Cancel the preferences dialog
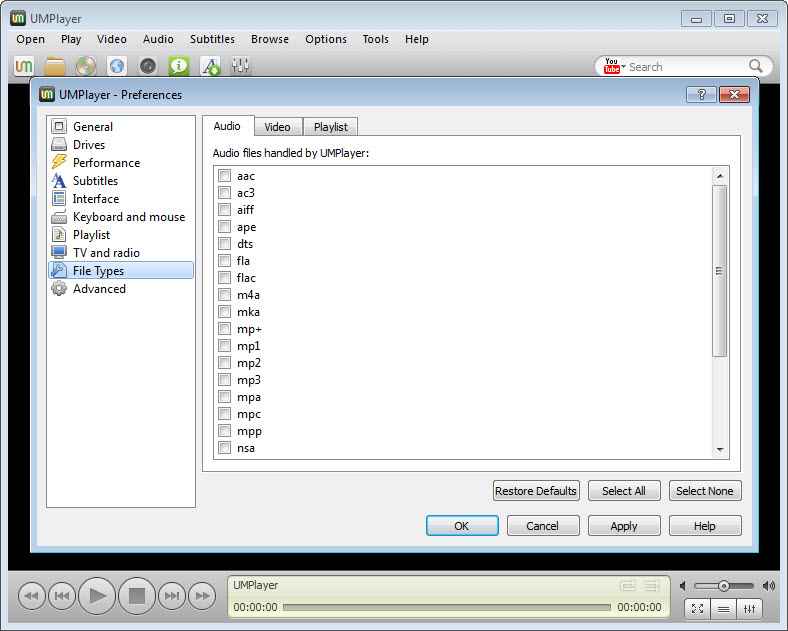Screen dimensions: 788x631 click(x=543, y=526)
